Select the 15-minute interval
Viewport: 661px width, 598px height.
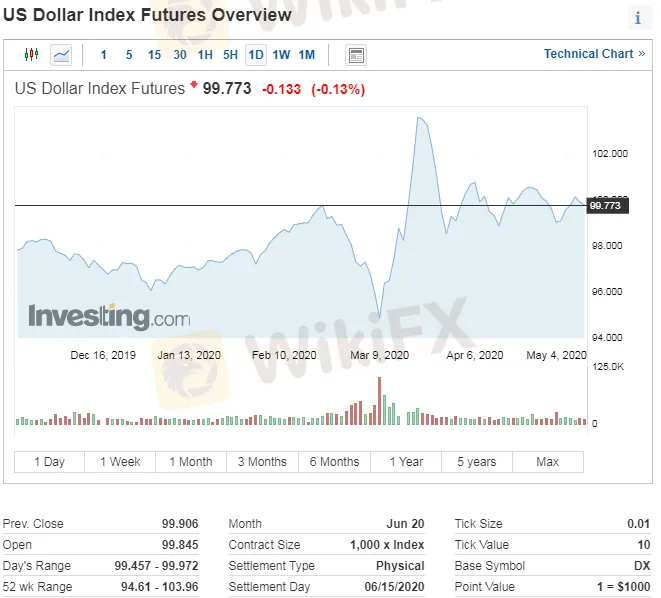click(154, 55)
